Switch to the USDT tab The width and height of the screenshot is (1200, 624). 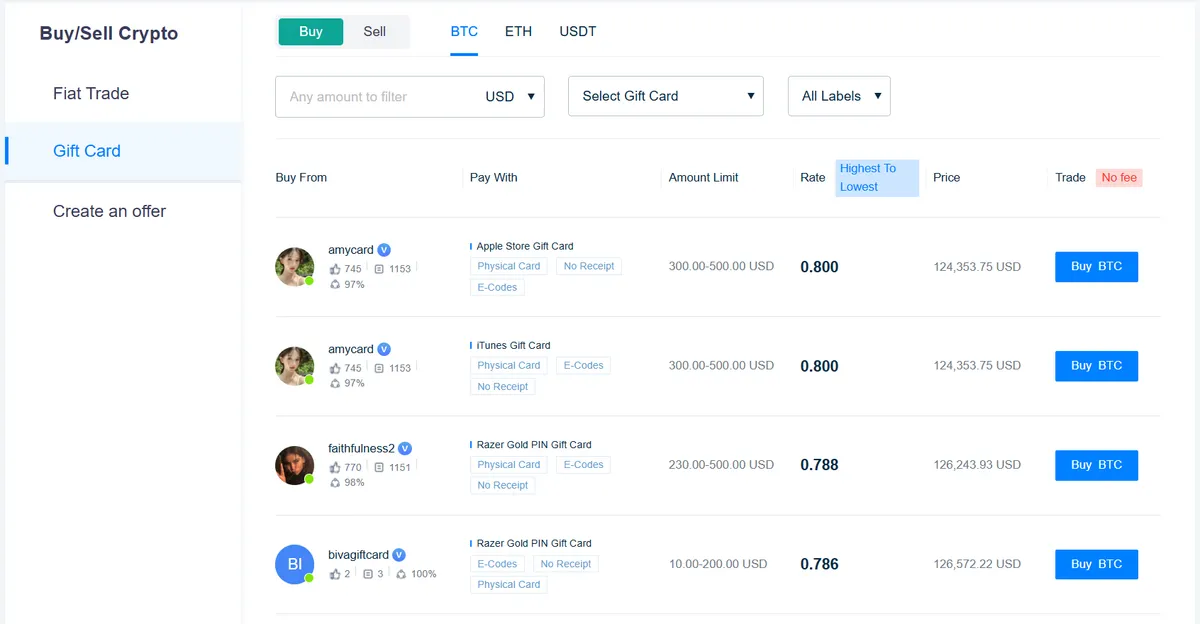[x=578, y=32]
